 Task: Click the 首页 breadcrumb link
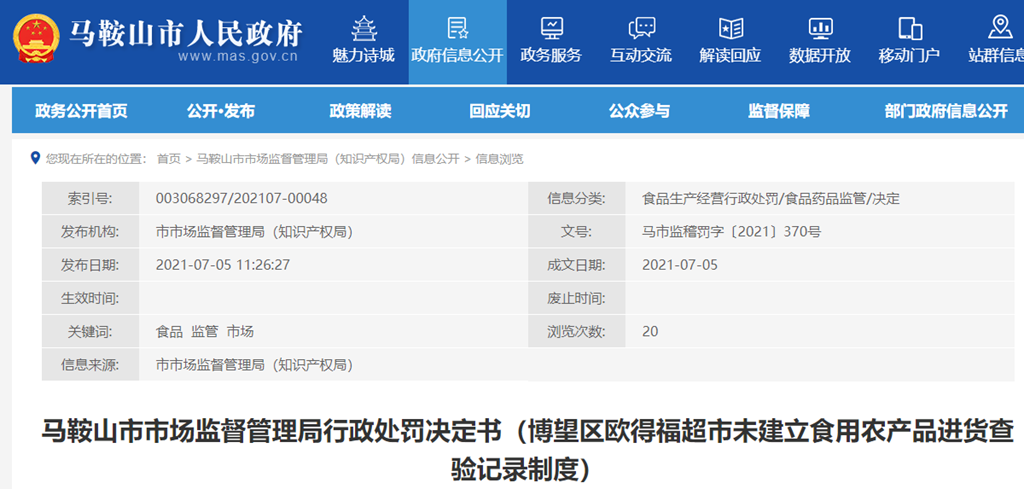coord(169,159)
